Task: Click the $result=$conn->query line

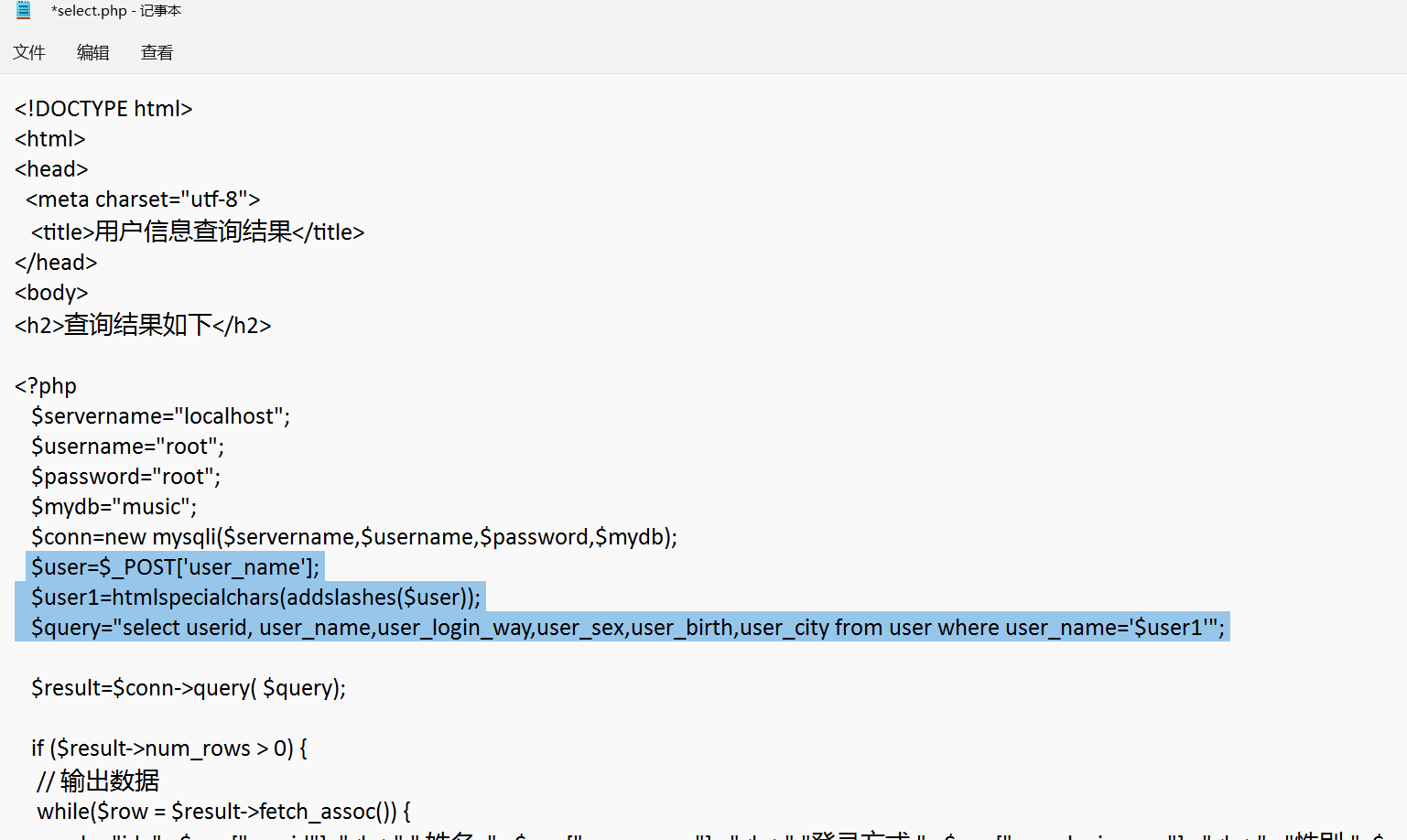Action: [189, 688]
